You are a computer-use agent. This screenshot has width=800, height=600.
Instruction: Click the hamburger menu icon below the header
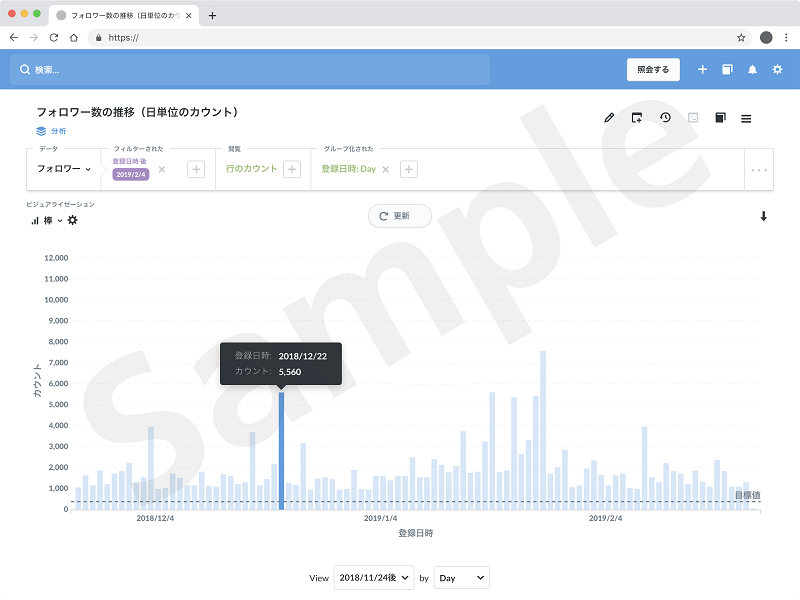coord(746,118)
